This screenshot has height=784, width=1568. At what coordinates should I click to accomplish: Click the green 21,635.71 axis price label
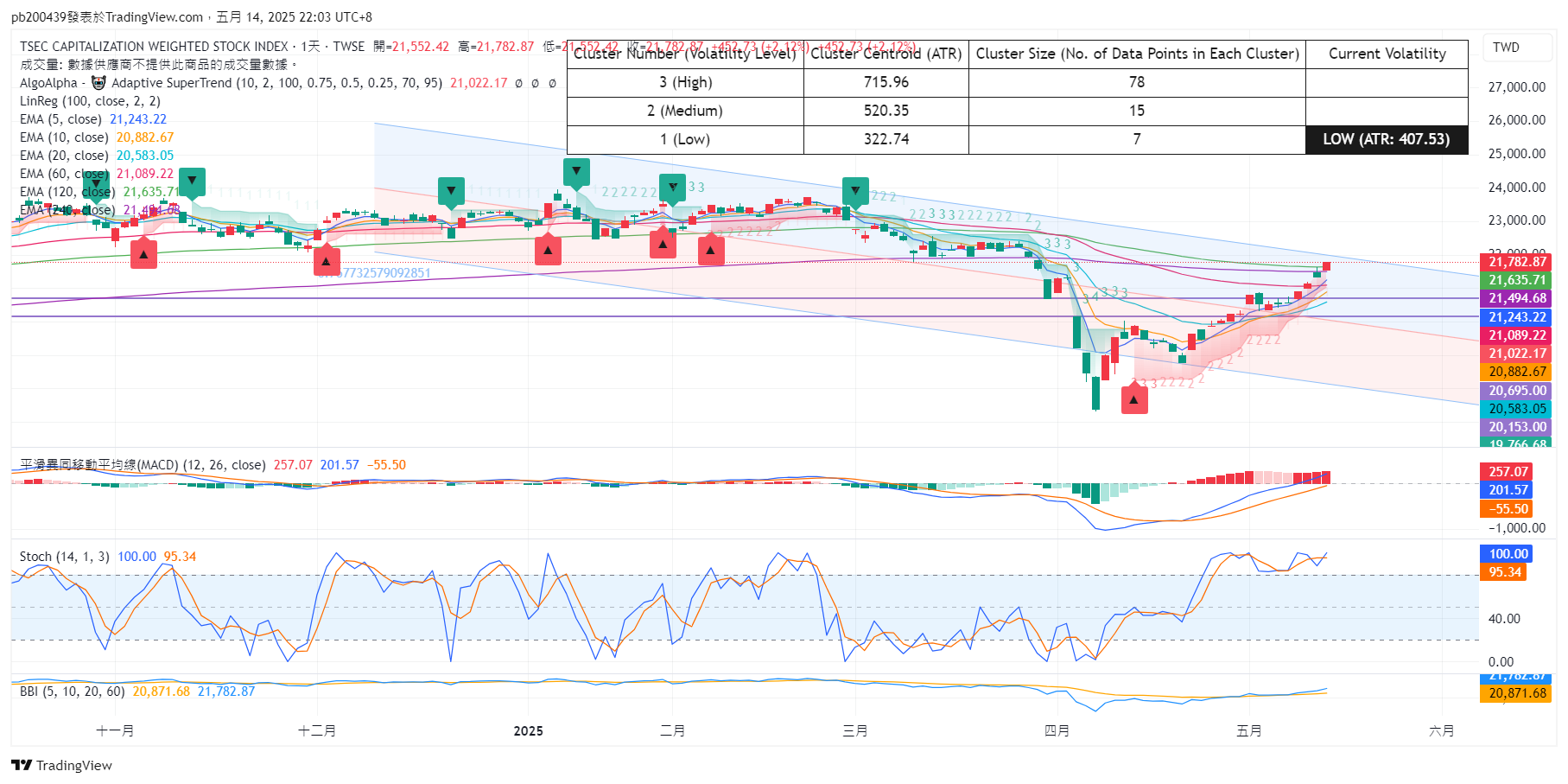[1517, 280]
